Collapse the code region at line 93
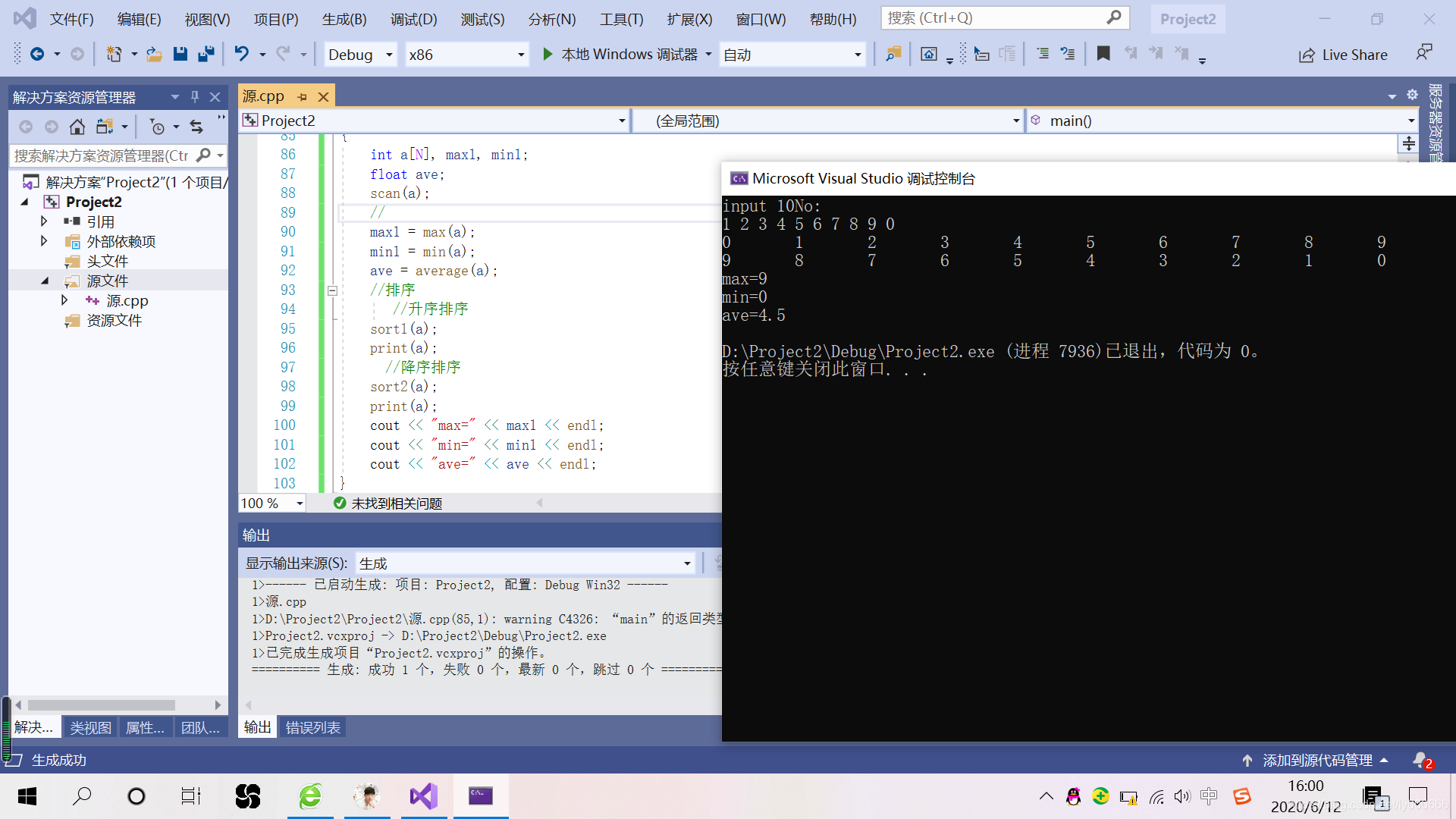 pyautogui.click(x=332, y=290)
